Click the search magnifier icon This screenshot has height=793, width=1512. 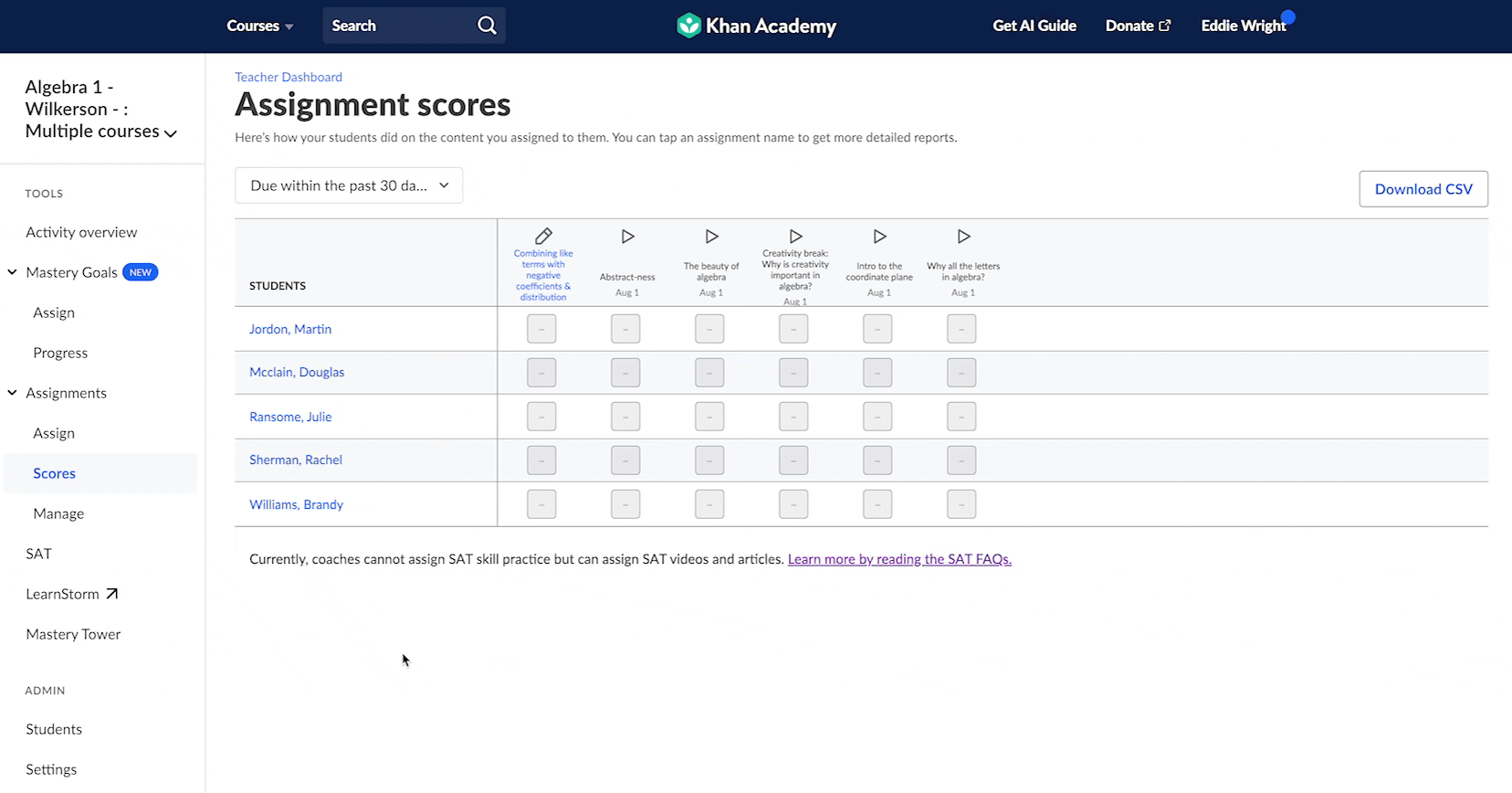(x=488, y=26)
